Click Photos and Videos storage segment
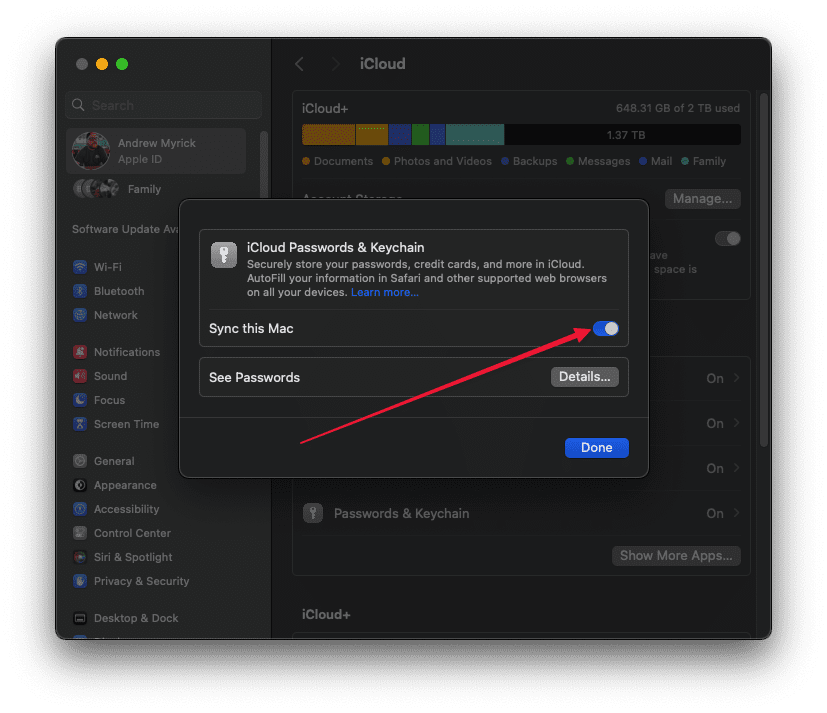 [x=372, y=134]
